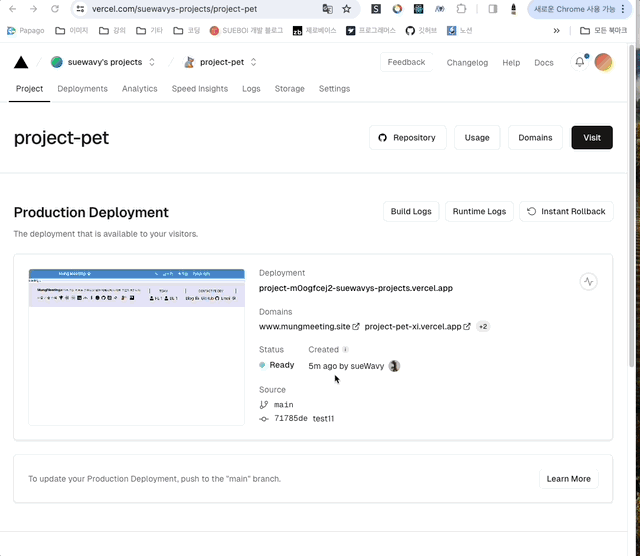Image resolution: width=640 pixels, height=556 pixels.
Task: Switch to the Logs tab
Action: point(251,89)
